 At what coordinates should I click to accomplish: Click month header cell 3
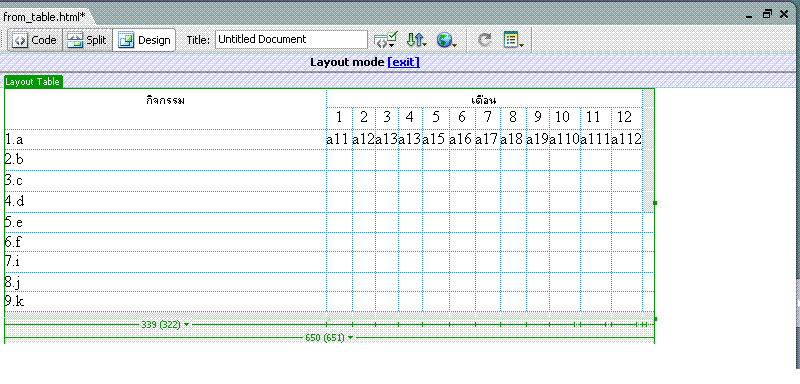click(x=387, y=118)
